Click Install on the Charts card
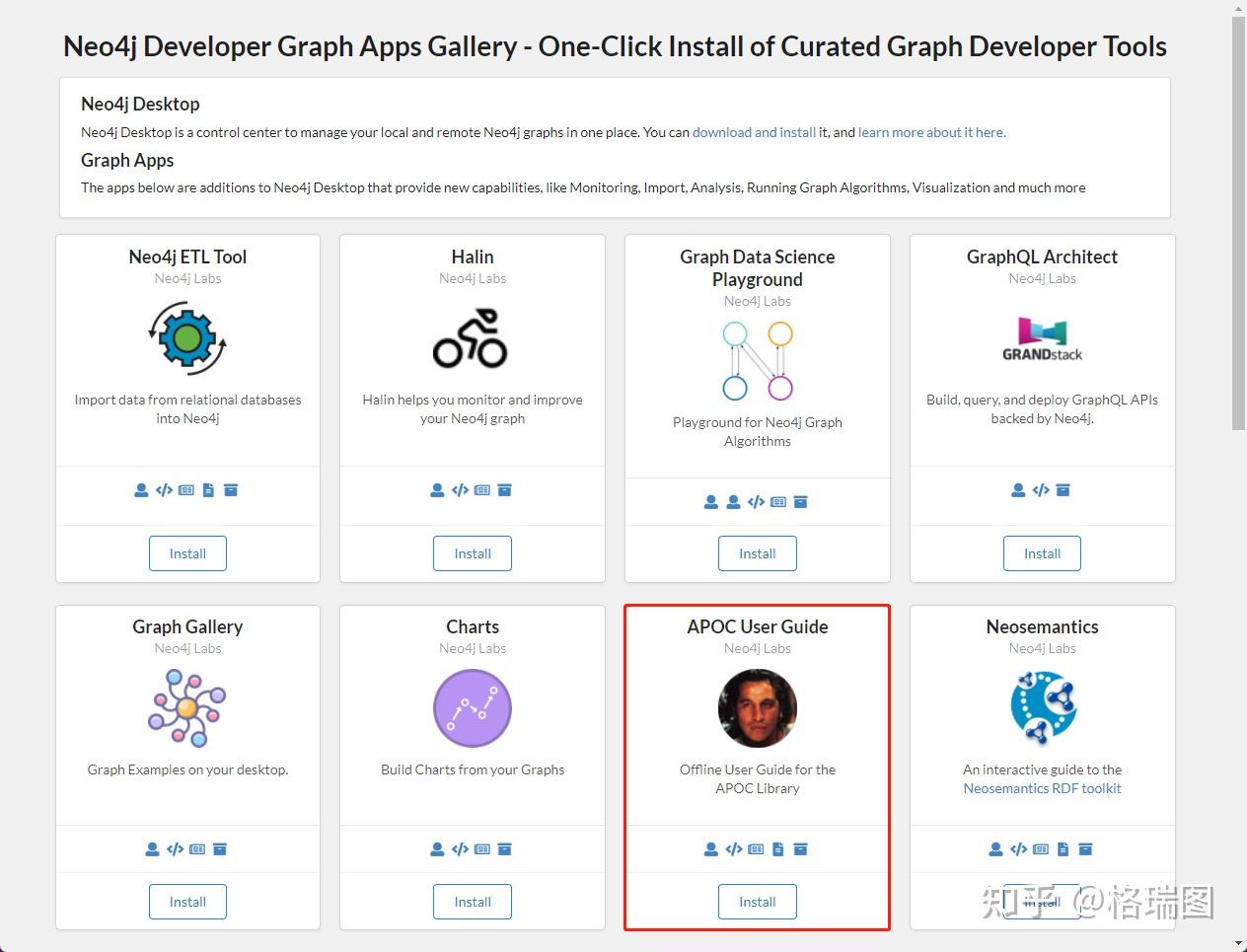The width and height of the screenshot is (1247, 952). click(473, 902)
